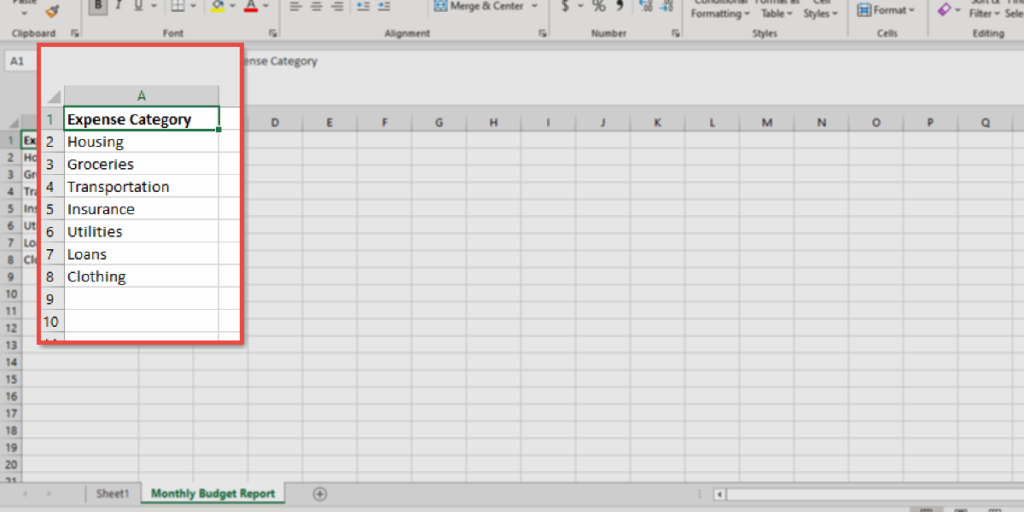1024x512 pixels.
Task: Select row 20 header
Action: point(10,464)
